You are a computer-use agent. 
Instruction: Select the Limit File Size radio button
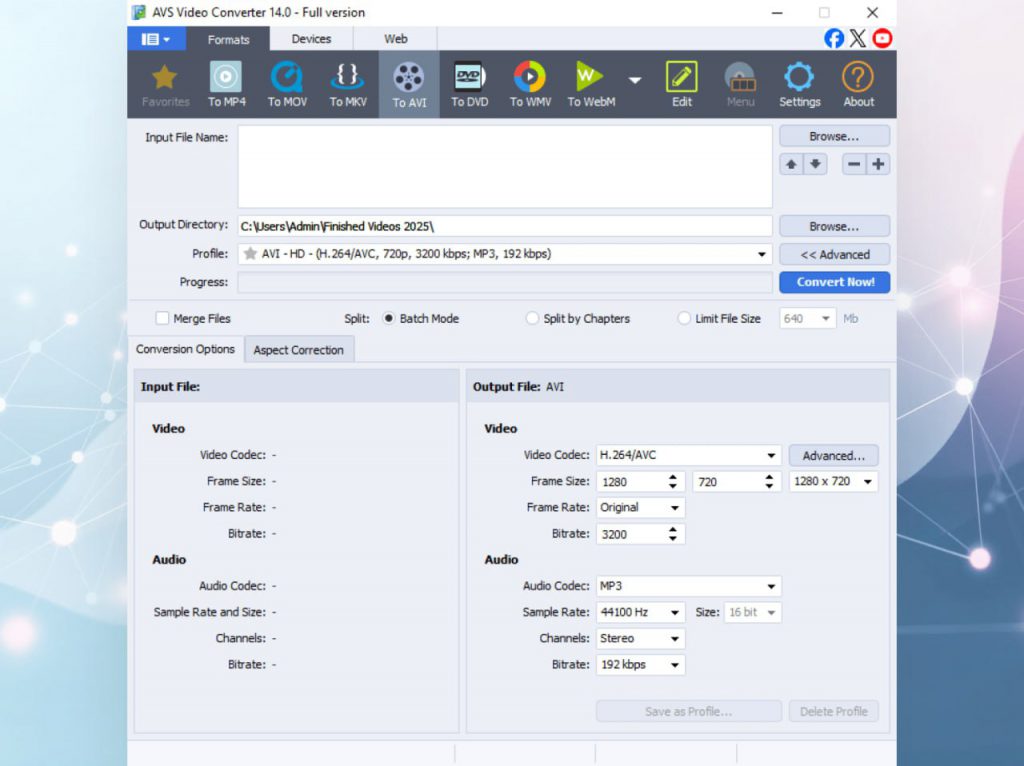(684, 319)
